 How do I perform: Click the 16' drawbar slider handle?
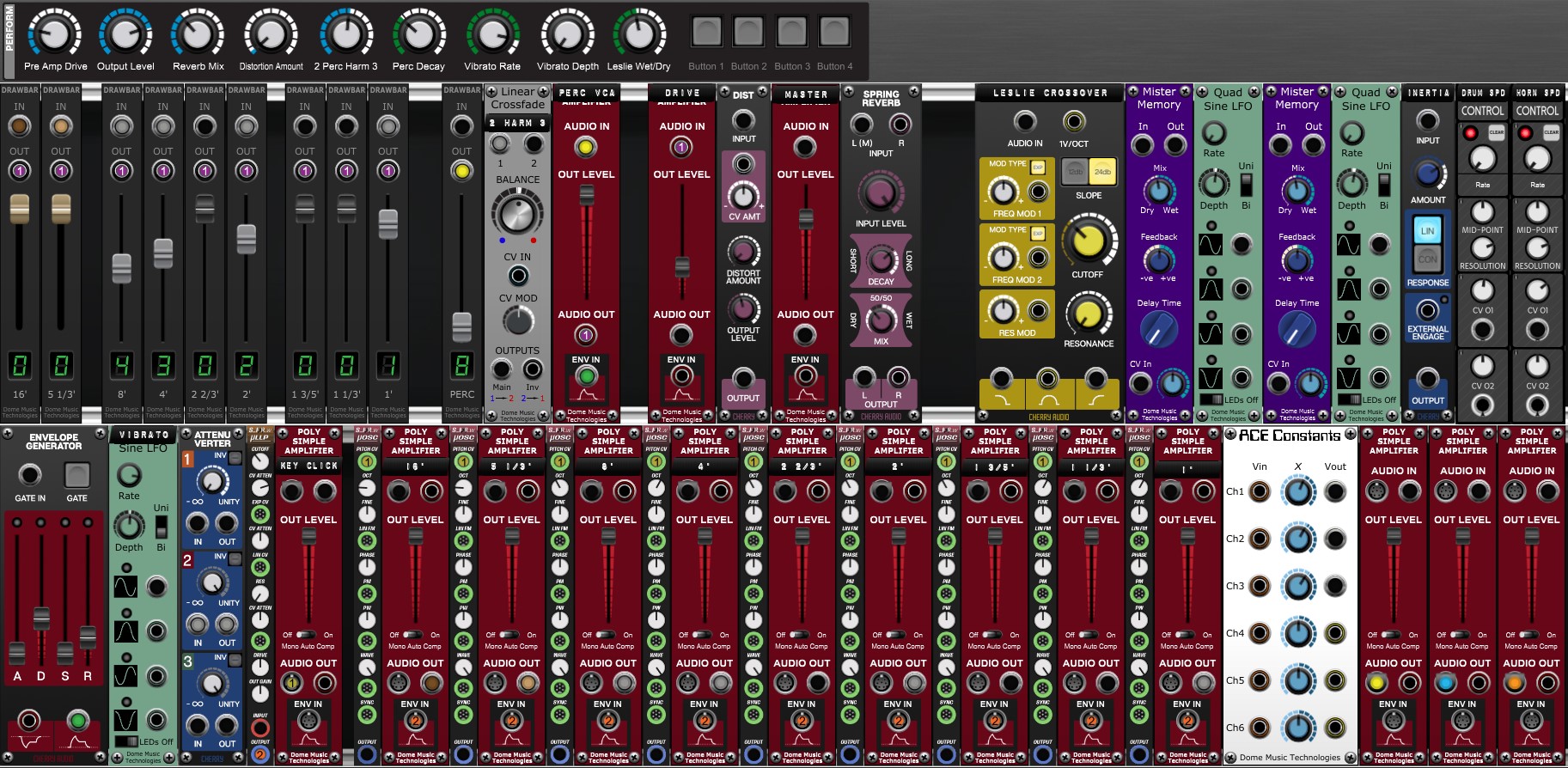(x=19, y=209)
